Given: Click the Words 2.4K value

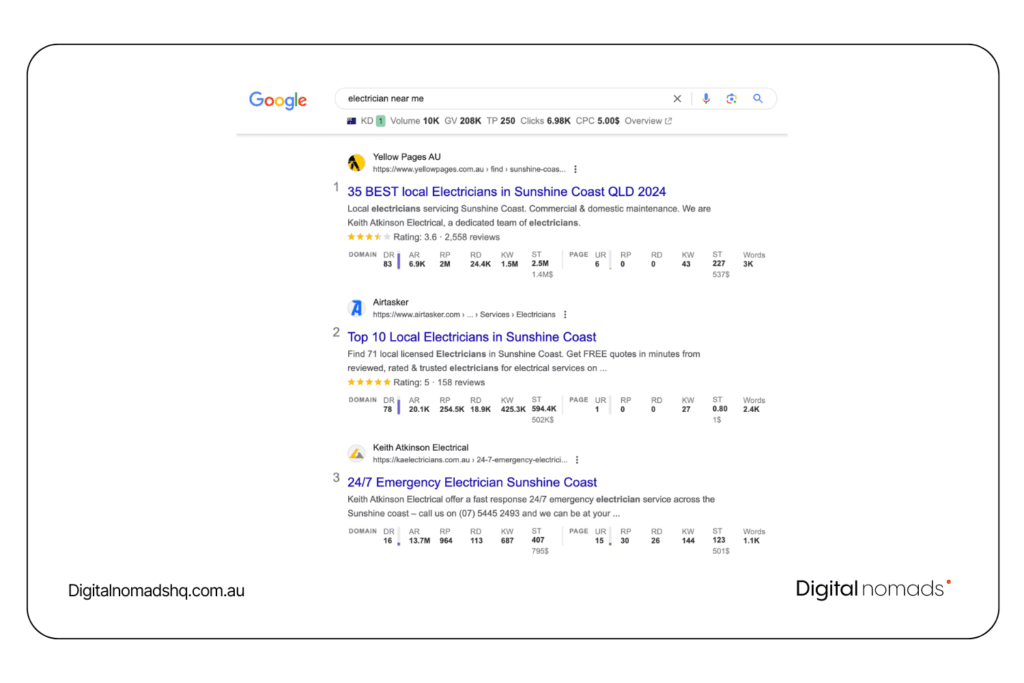Looking at the screenshot, I should click(x=751, y=409).
